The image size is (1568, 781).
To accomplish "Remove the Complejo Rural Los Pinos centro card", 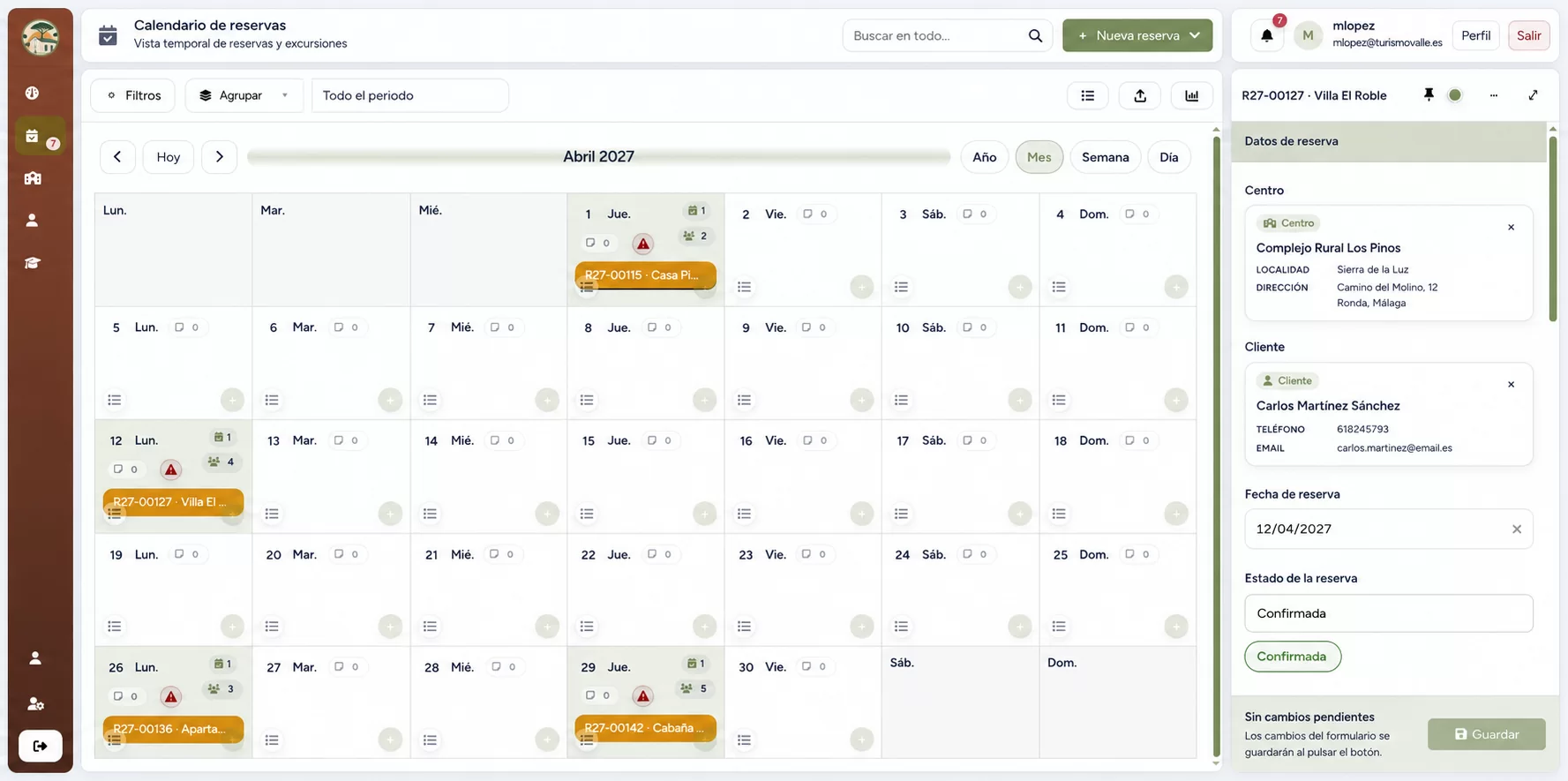I will click(1512, 228).
